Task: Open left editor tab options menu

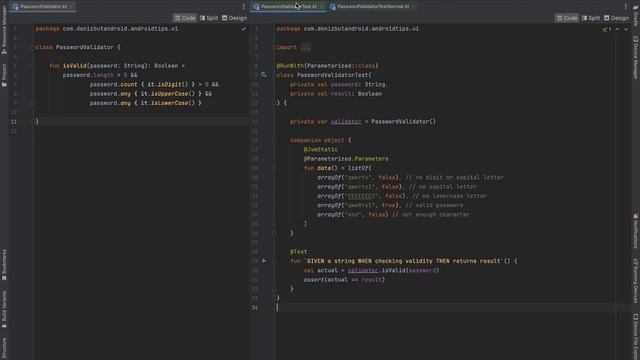Action: 244,6
